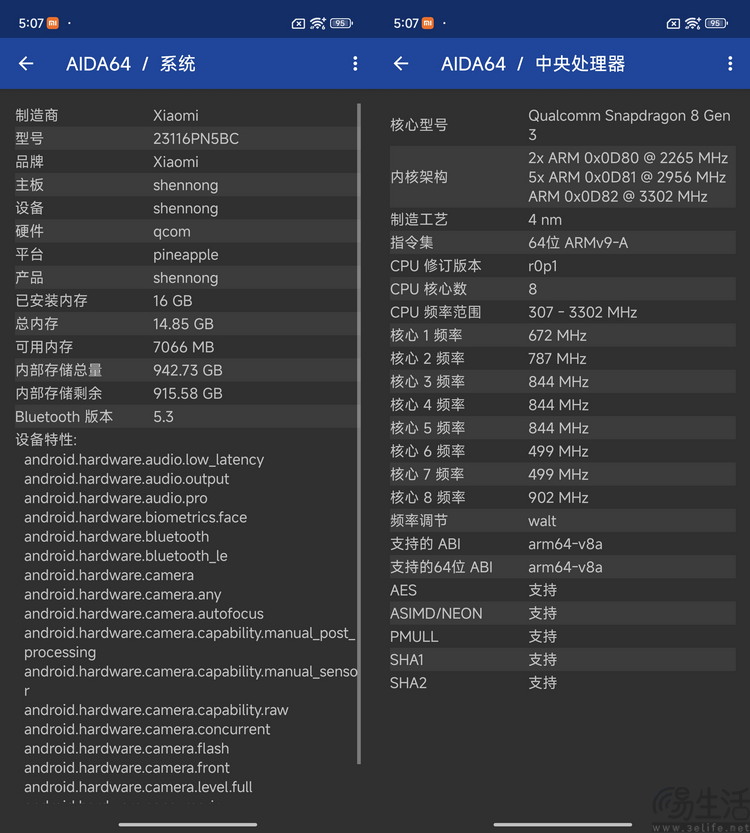Tap orange Mi notification icon on left

pyautogui.click(x=53, y=23)
